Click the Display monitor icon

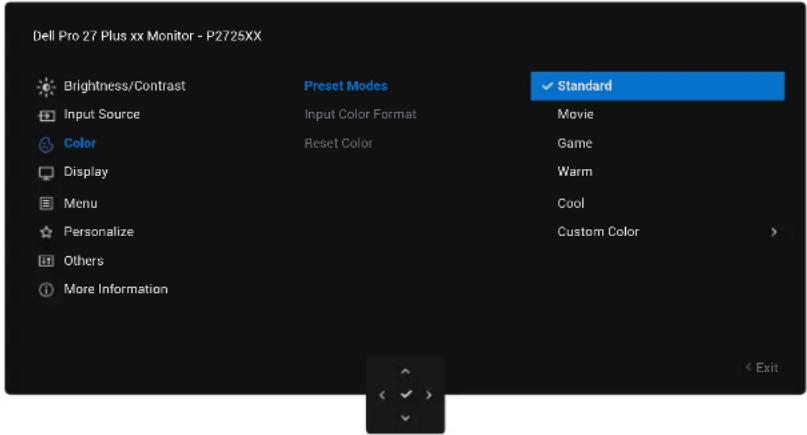coord(46,173)
